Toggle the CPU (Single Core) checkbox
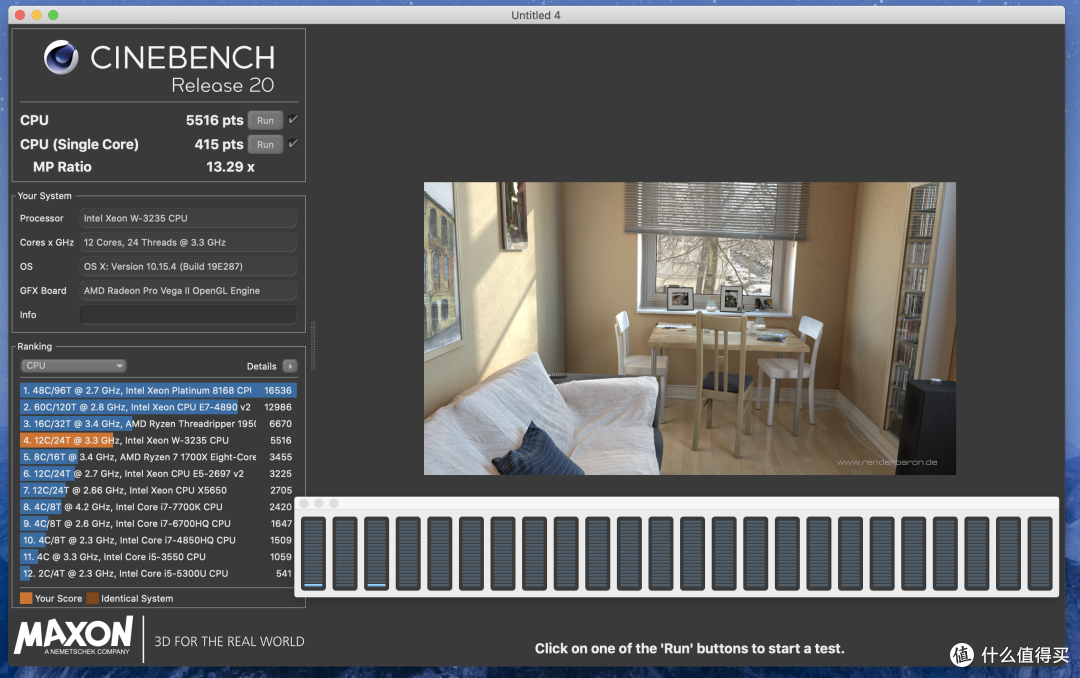The image size is (1080, 678). (x=293, y=144)
